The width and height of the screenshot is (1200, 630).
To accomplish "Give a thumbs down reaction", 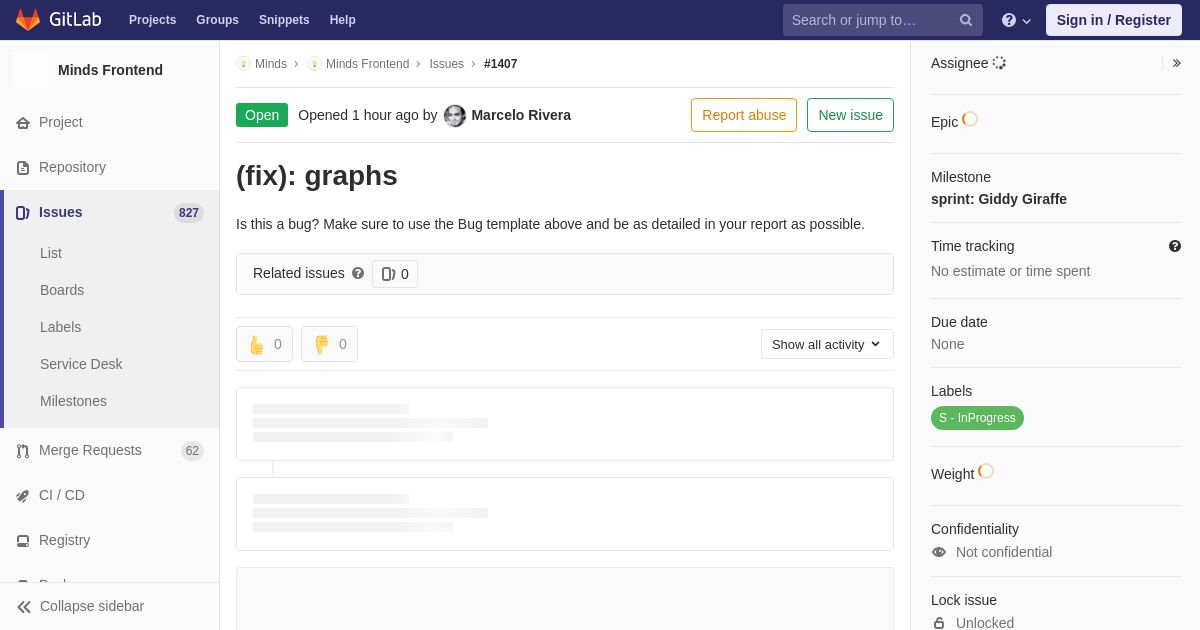I will [329, 344].
